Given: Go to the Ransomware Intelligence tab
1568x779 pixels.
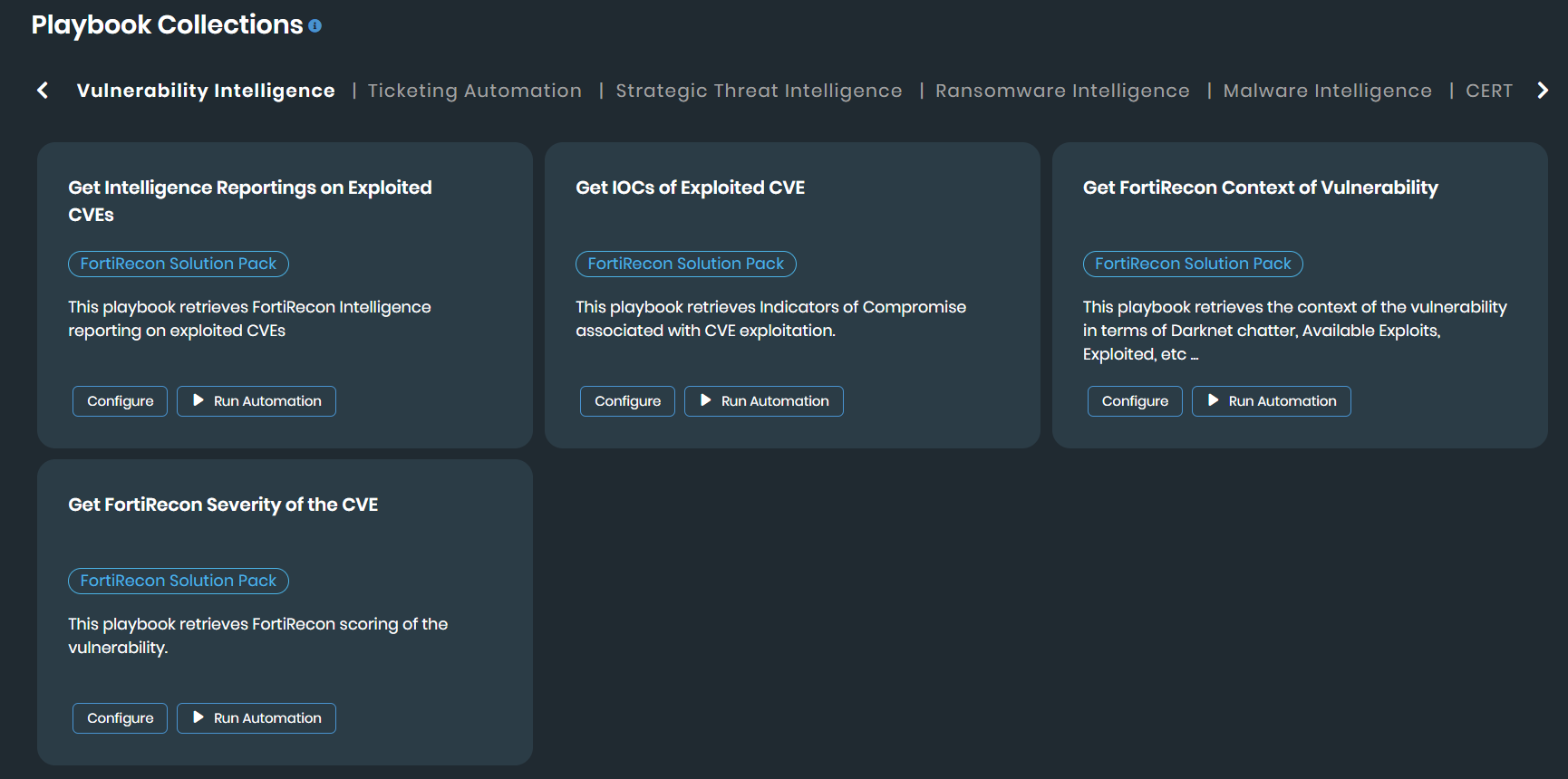Looking at the screenshot, I should 1062,91.
